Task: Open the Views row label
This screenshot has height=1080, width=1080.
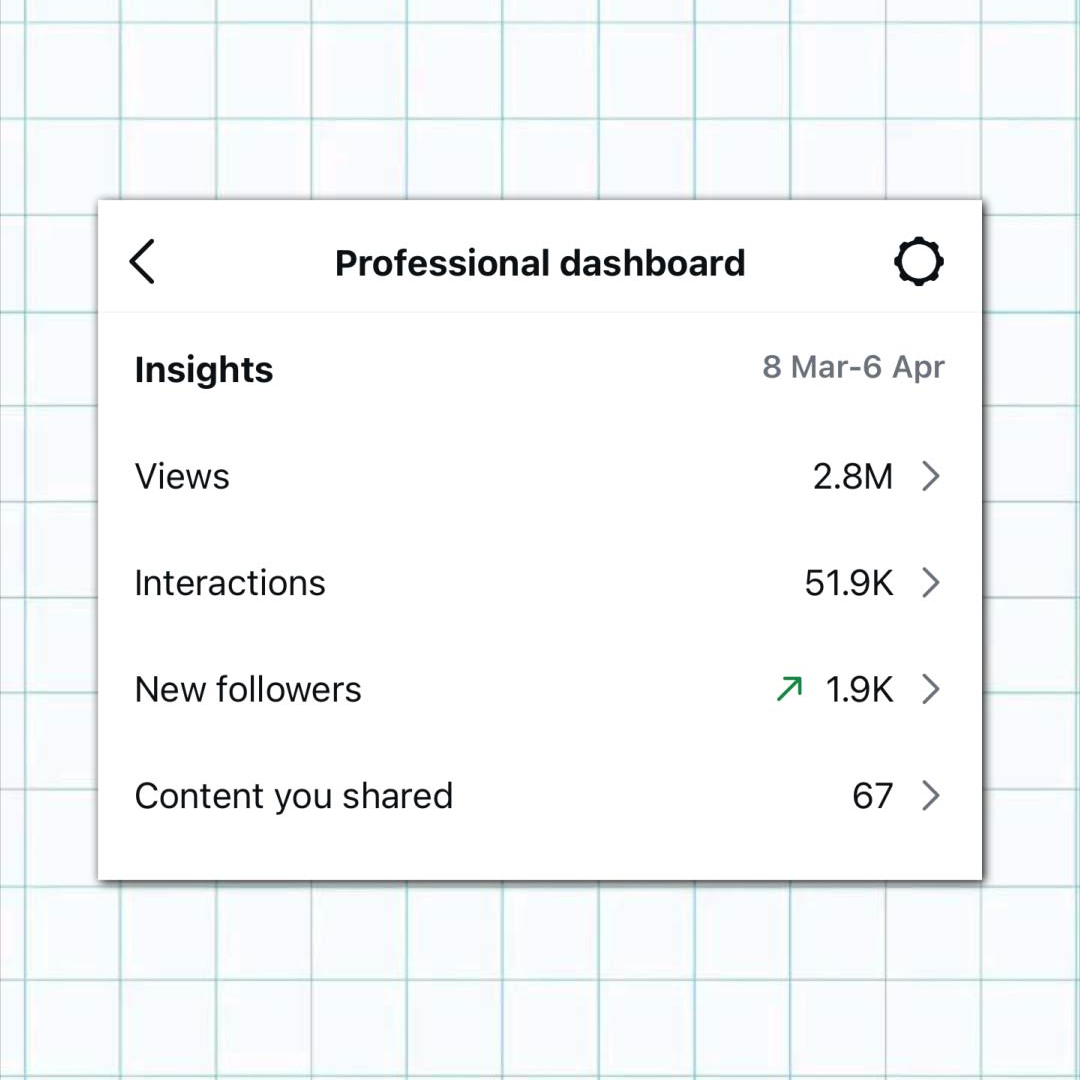Action: (x=182, y=477)
